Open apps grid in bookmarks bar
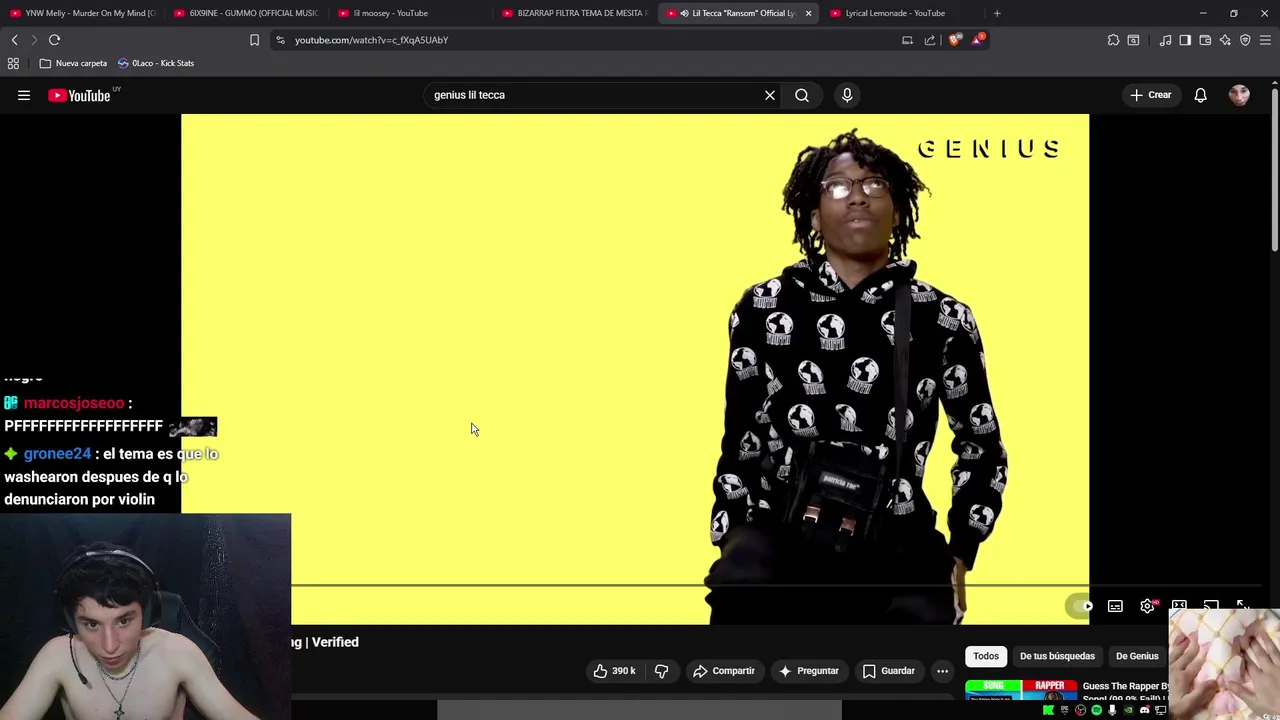The height and width of the screenshot is (720, 1280). pyautogui.click(x=13, y=63)
